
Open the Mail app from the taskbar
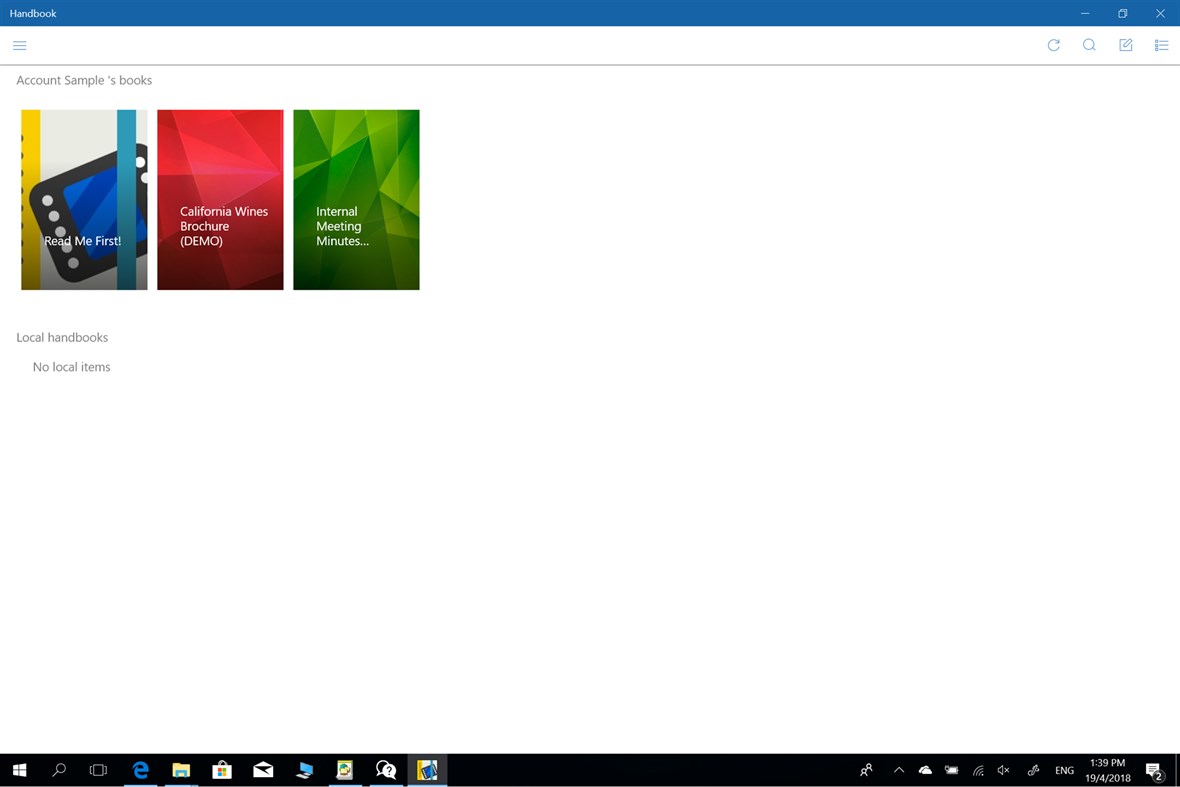coord(263,770)
